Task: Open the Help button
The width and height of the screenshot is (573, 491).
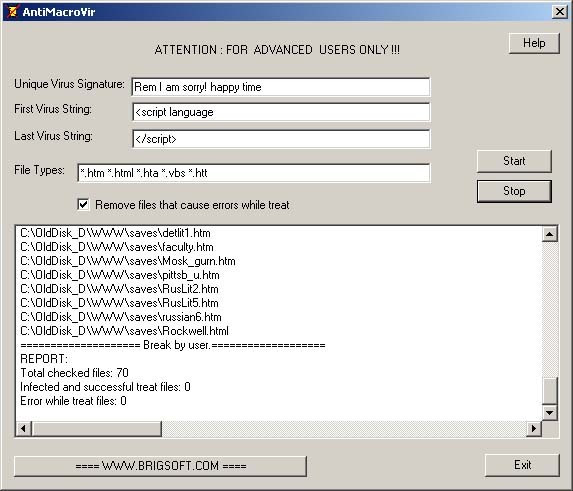Action: click(x=534, y=43)
